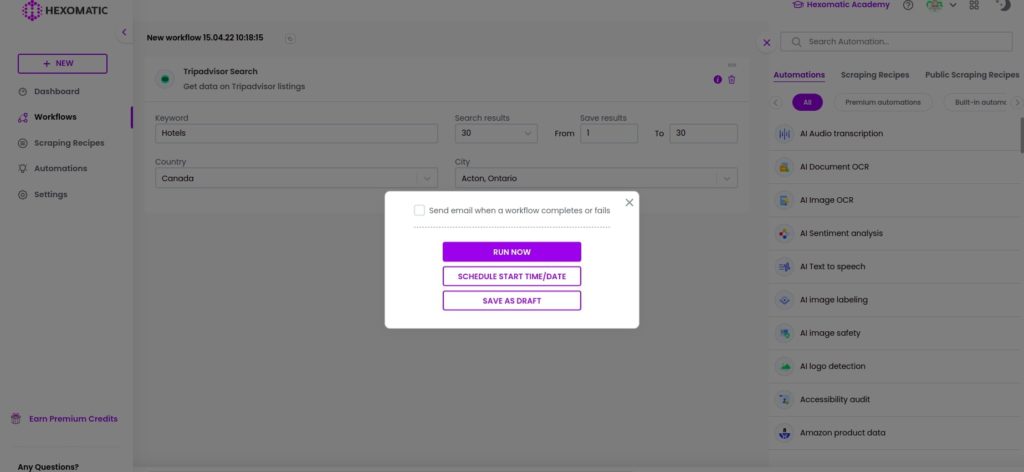Click the Hexomatic logo
The height and width of the screenshot is (472, 1024).
[65, 10]
